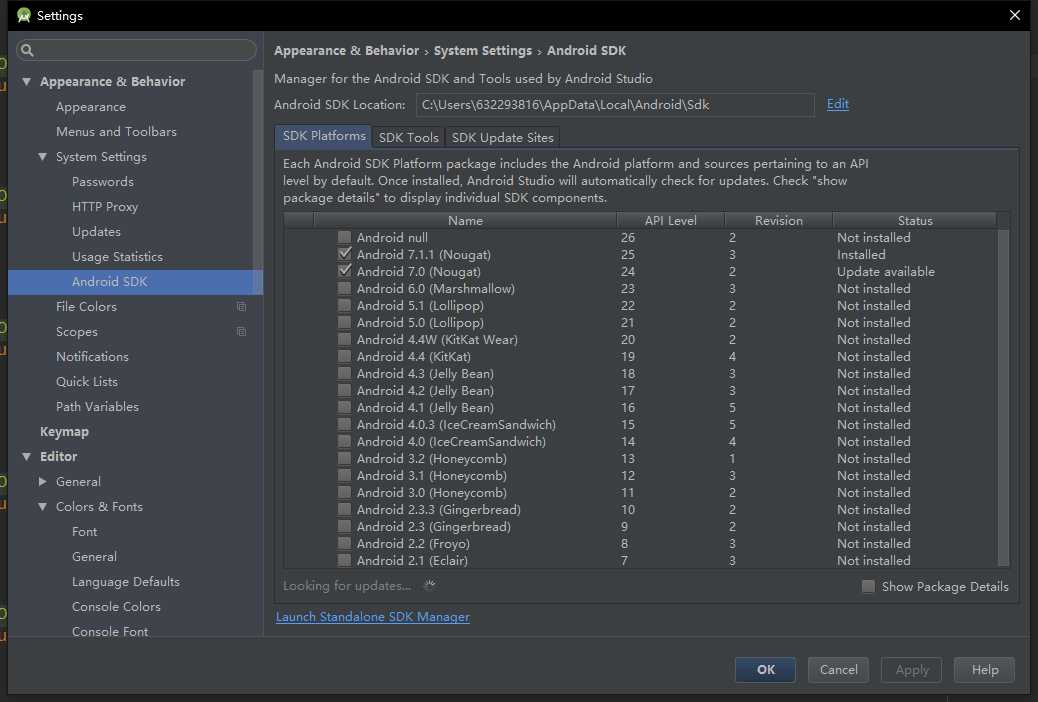Click the Edit link for SDK location
The height and width of the screenshot is (702, 1038).
click(x=837, y=104)
